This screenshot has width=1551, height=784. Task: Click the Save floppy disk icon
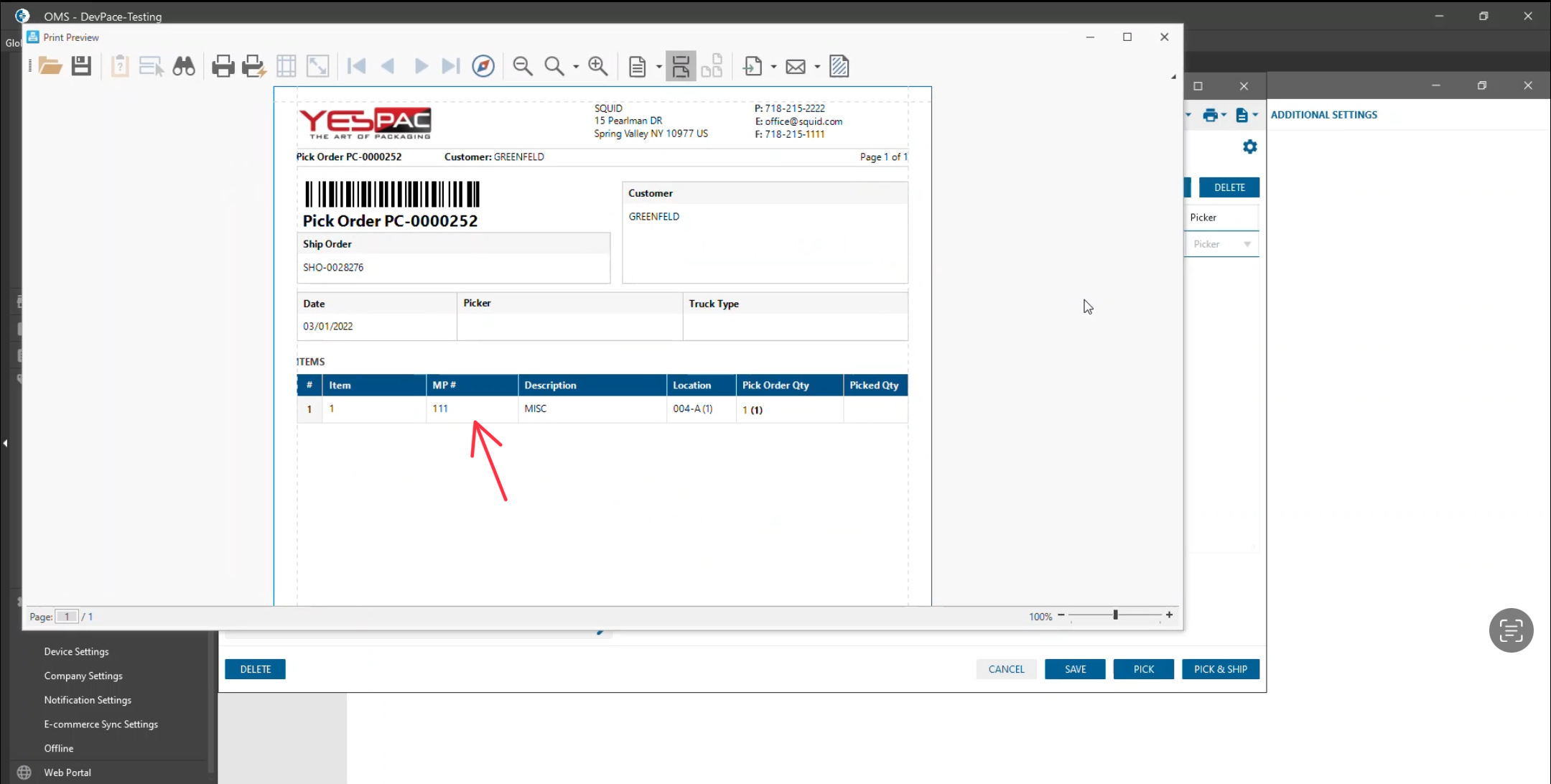[81, 67]
